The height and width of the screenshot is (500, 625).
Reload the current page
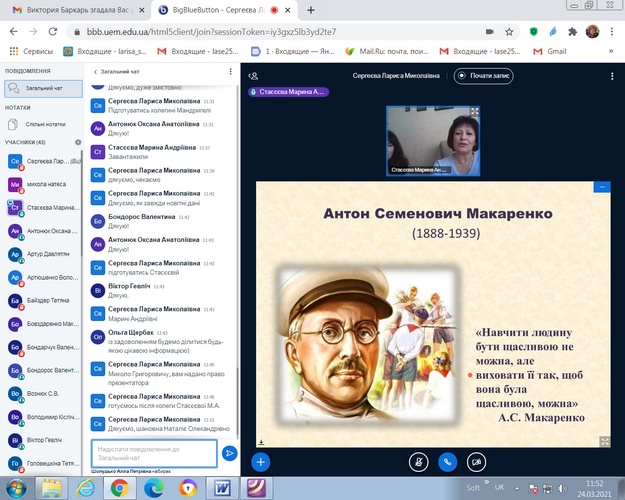coord(53,31)
